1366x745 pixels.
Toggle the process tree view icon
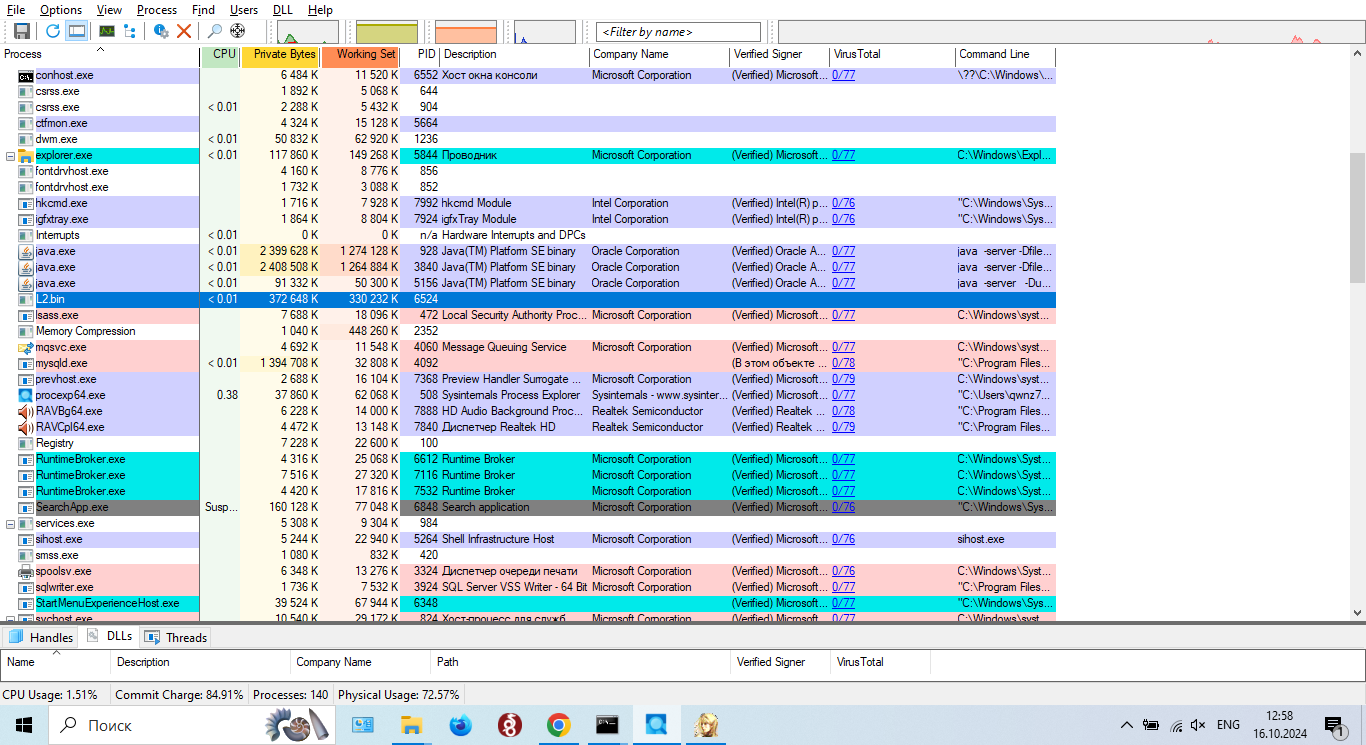tap(130, 31)
